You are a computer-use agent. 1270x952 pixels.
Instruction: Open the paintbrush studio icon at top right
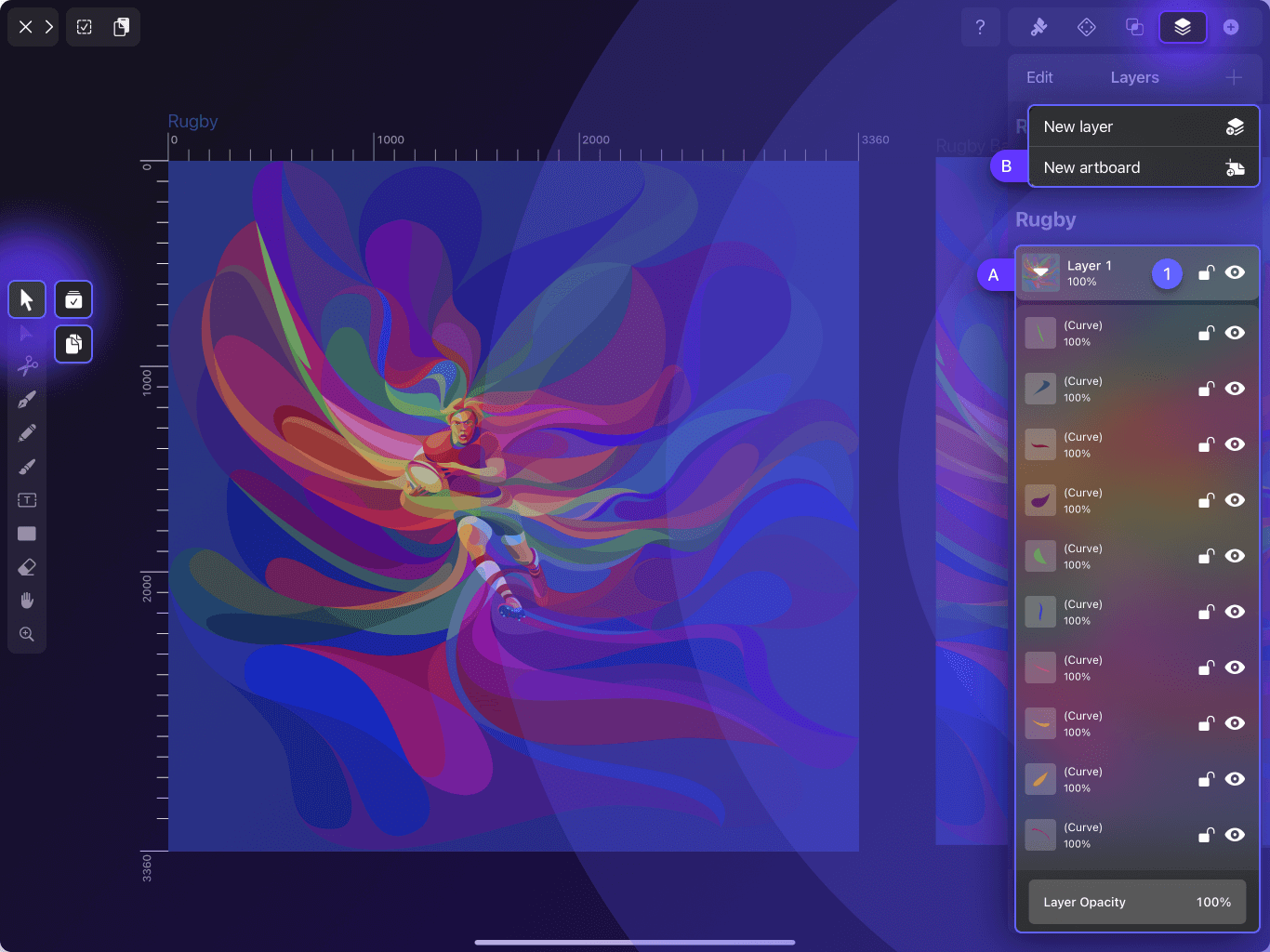pyautogui.click(x=1039, y=27)
